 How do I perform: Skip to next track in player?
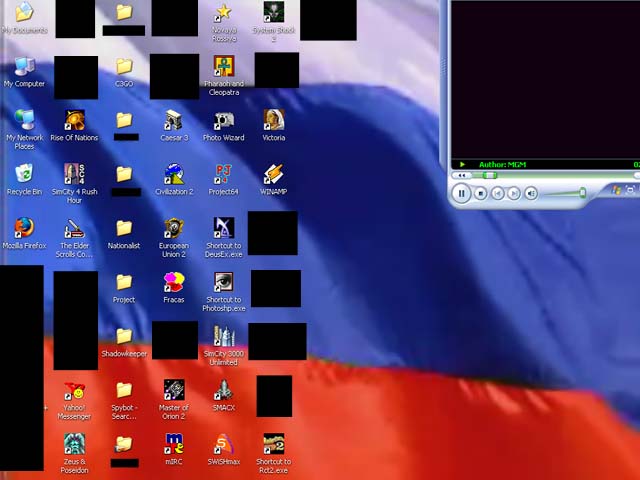(513, 193)
